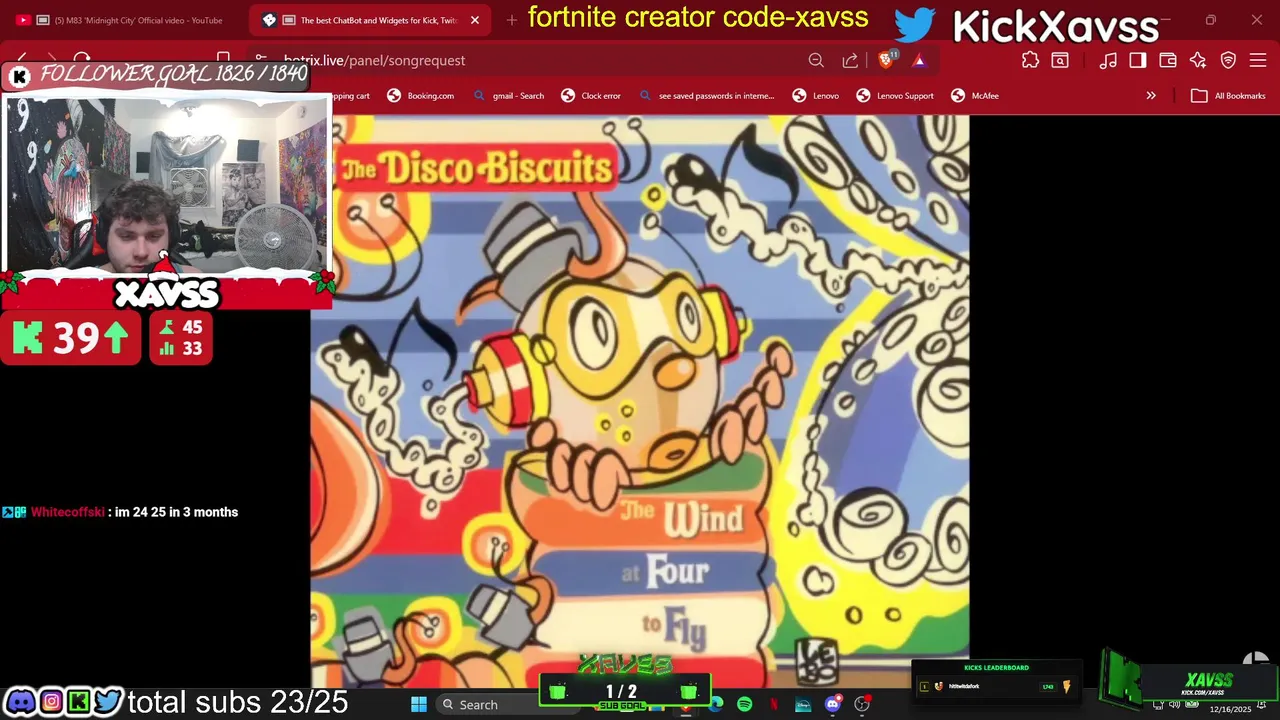The height and width of the screenshot is (720, 1280).
Task: Open the Booking.com bookmark
Action: click(420, 96)
